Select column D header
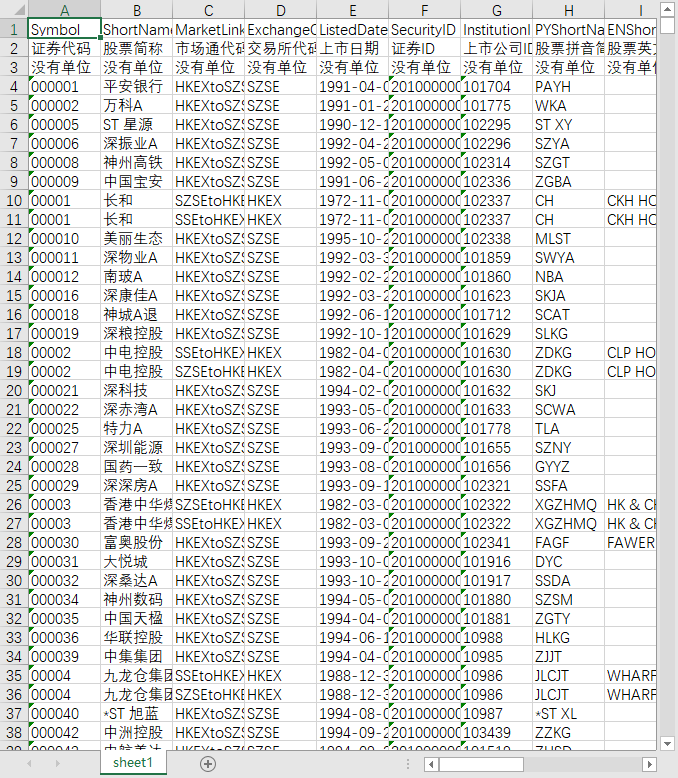The height and width of the screenshot is (778, 678). coord(280,10)
